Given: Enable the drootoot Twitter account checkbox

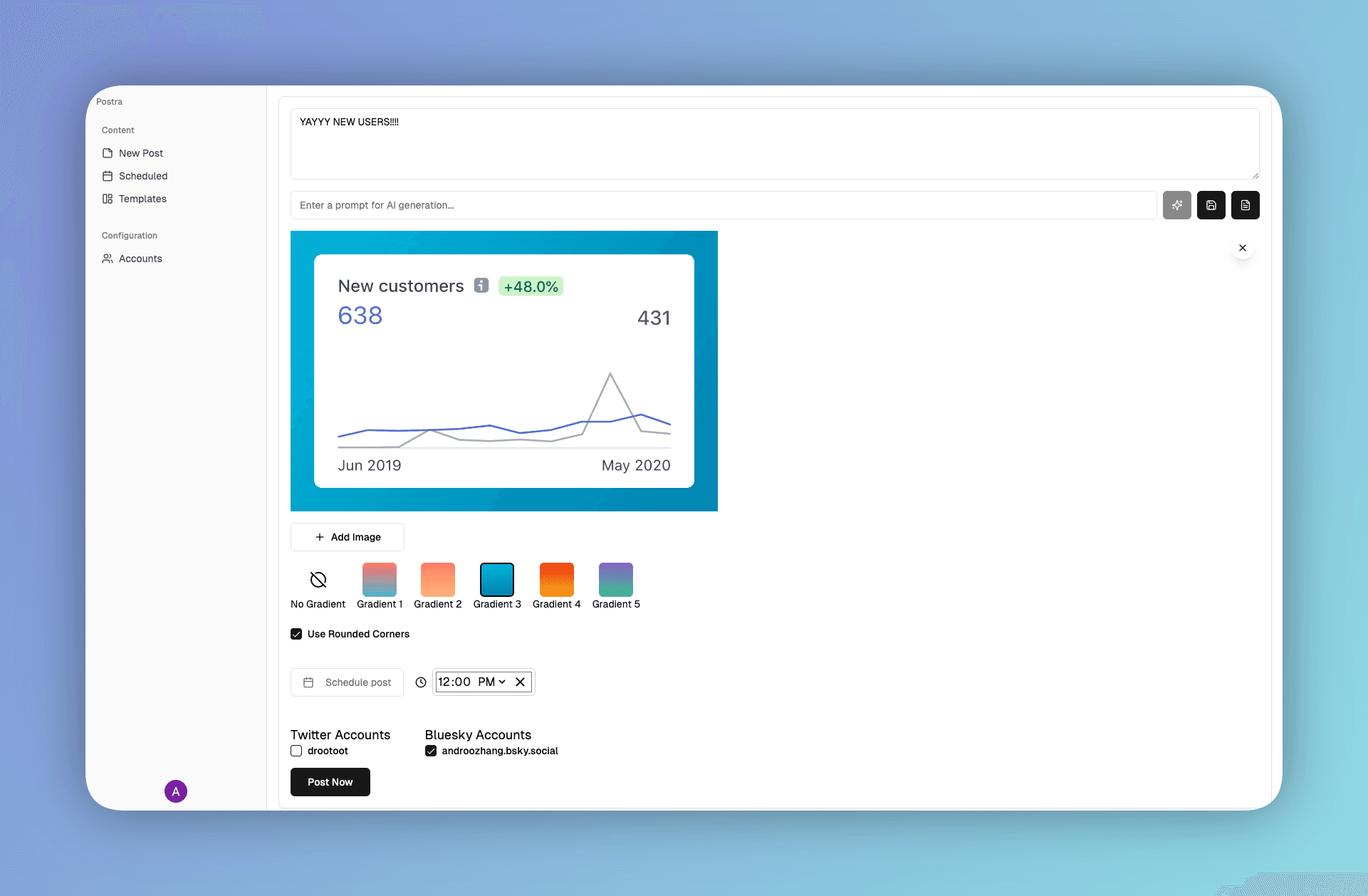Looking at the screenshot, I should point(297,751).
